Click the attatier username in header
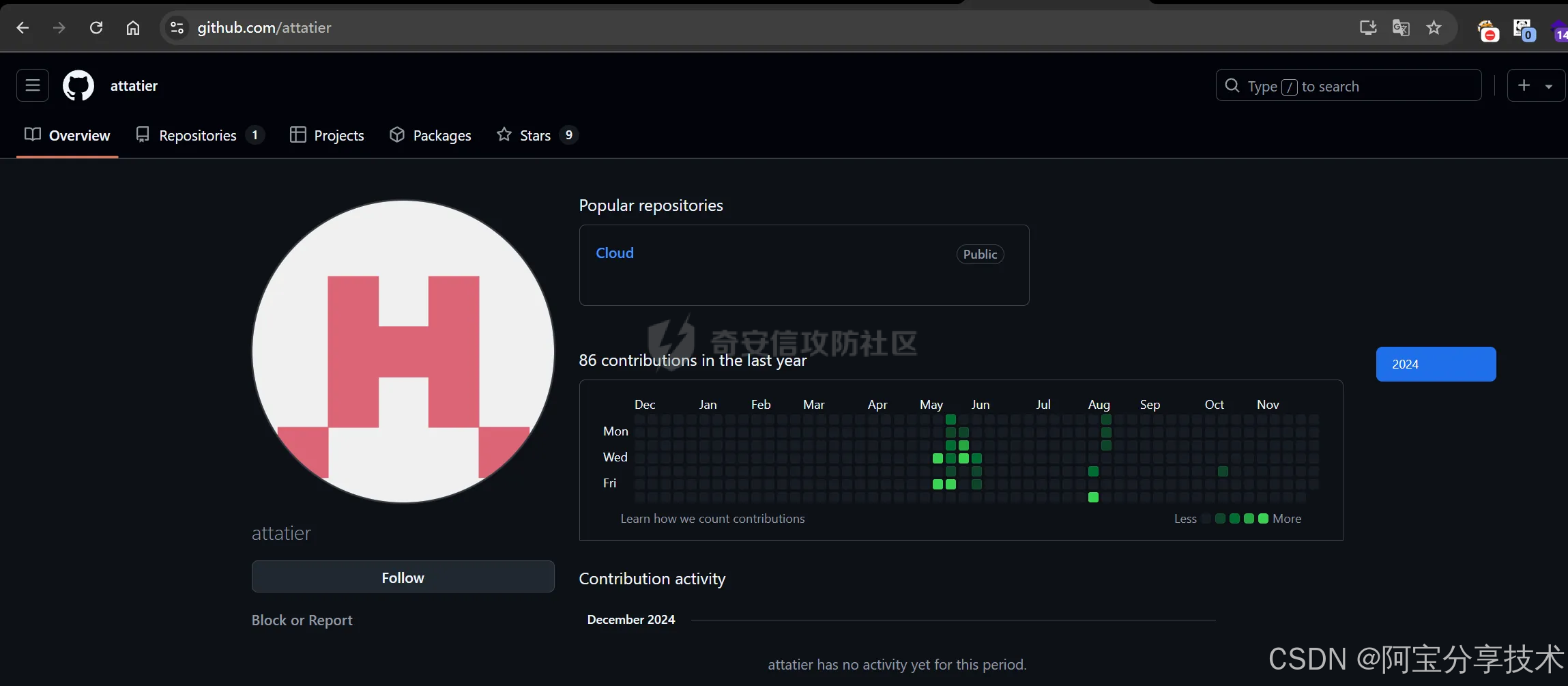Image resolution: width=1568 pixels, height=686 pixels. click(x=134, y=86)
